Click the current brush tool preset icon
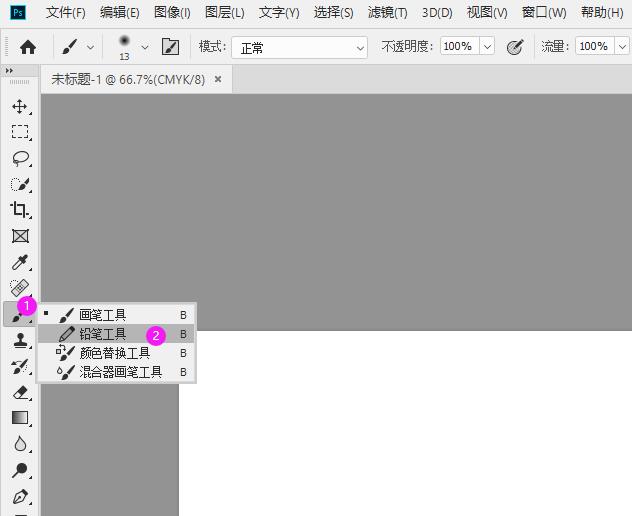632x516 pixels. pyautogui.click(x=70, y=47)
